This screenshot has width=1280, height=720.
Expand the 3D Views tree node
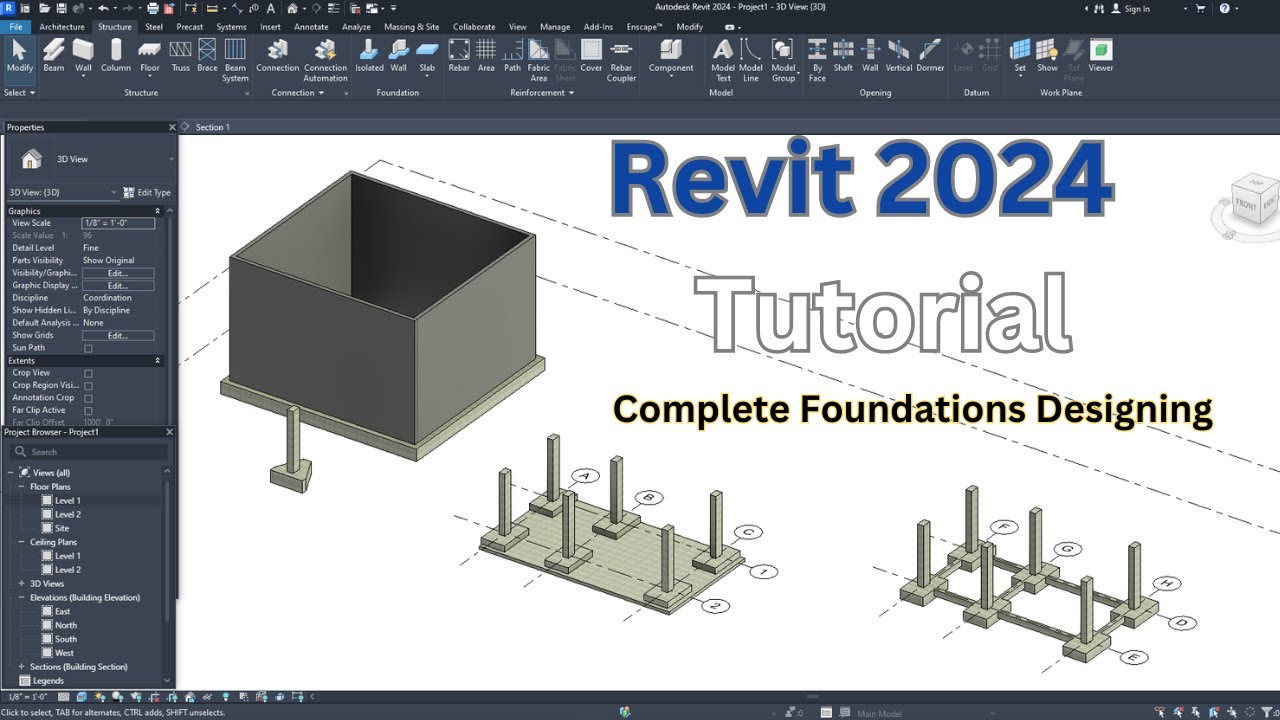click(21, 584)
